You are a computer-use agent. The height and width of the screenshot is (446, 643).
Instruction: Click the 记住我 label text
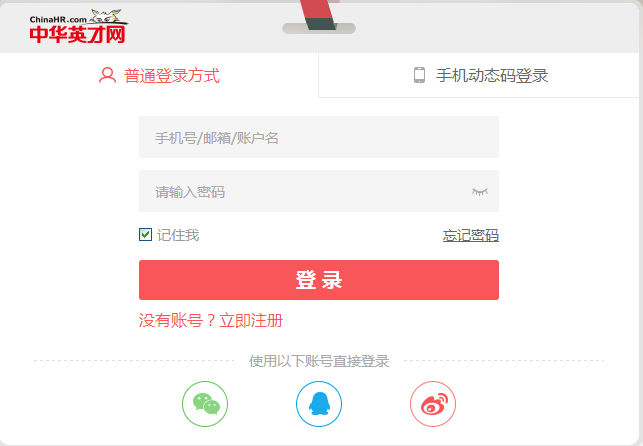tap(178, 235)
